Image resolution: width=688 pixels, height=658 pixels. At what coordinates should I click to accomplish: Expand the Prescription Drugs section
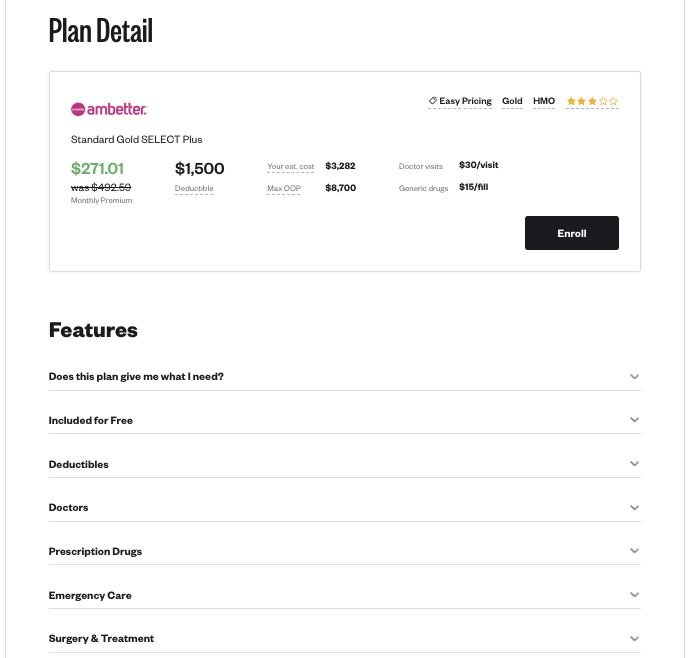tap(344, 551)
